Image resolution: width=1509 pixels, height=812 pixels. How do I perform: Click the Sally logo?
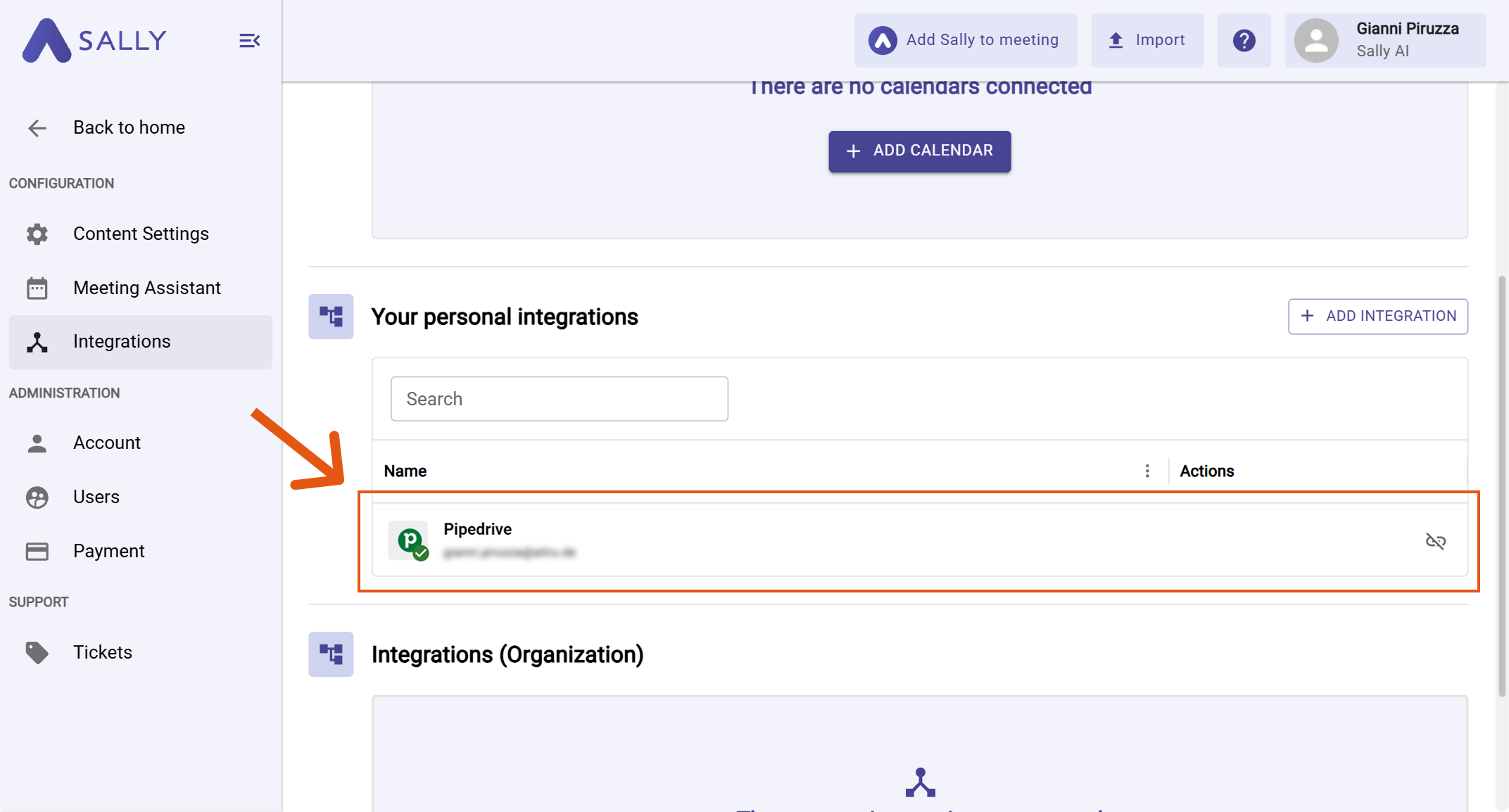coord(95,40)
